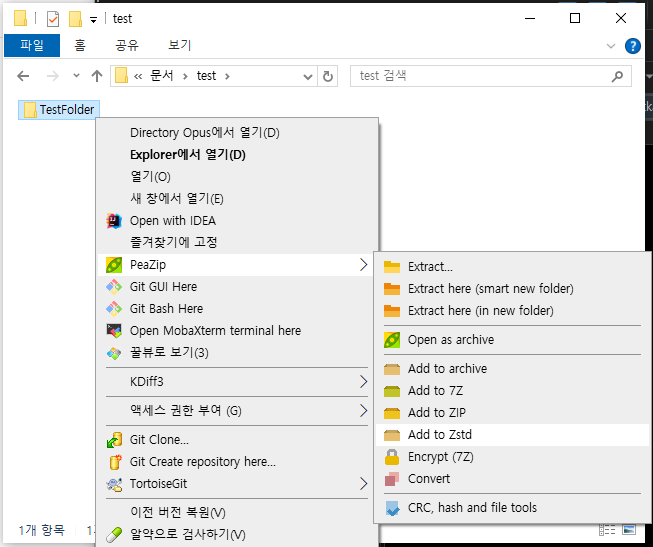Click the TortoiseGit turtle icon
This screenshot has width=653, height=547.
tap(114, 484)
